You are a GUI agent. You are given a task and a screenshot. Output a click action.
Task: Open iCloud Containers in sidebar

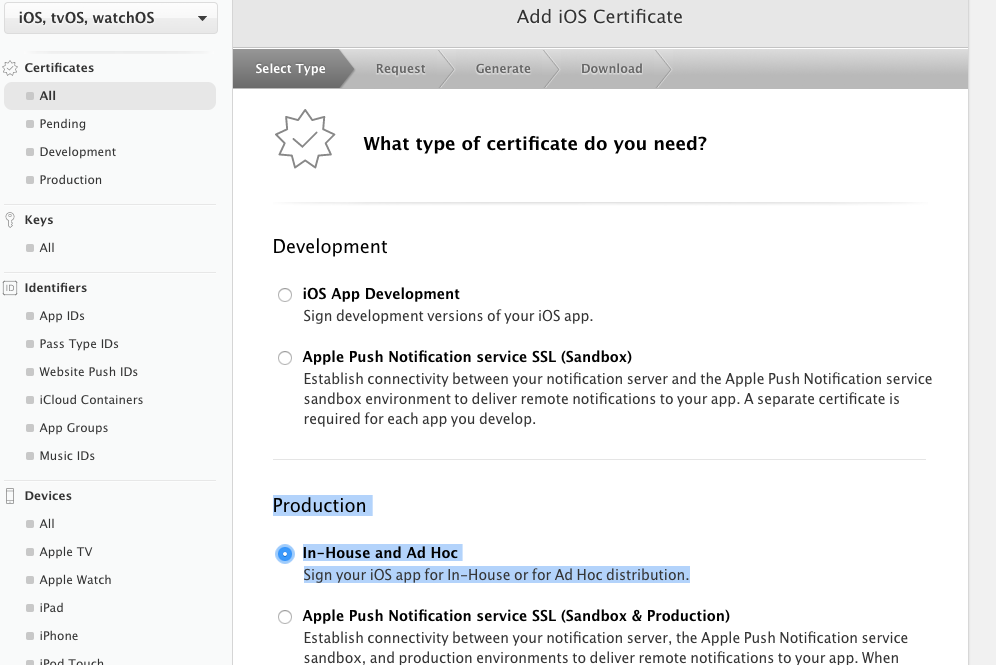point(91,400)
